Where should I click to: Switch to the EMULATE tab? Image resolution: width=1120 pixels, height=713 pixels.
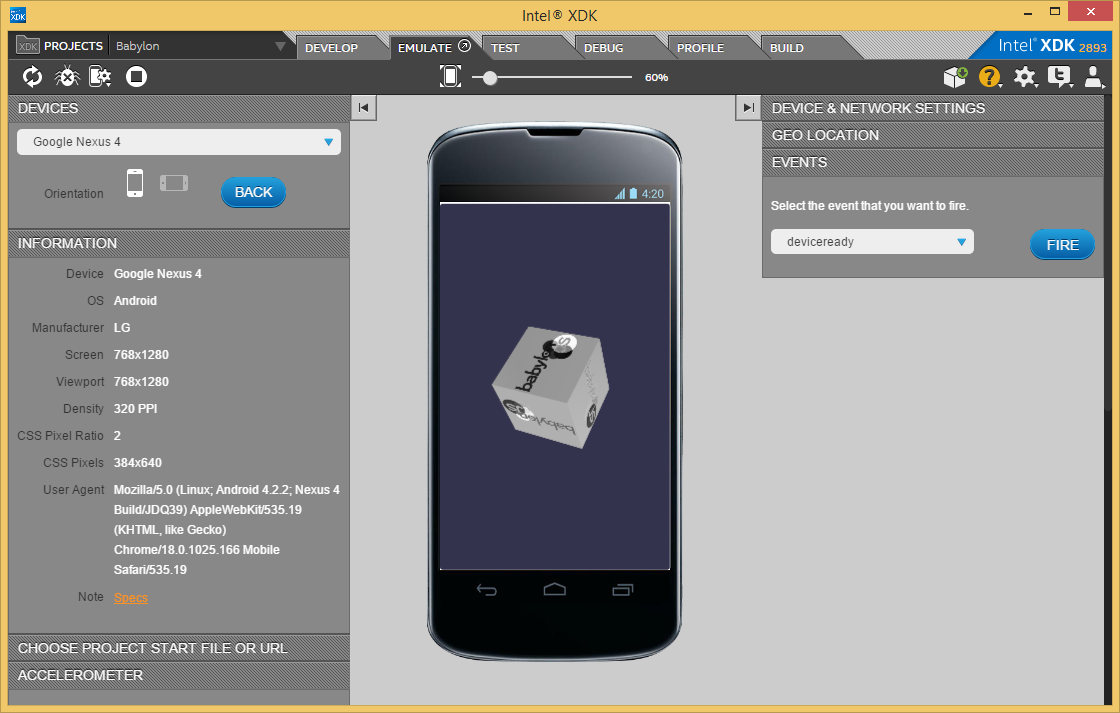coord(424,48)
